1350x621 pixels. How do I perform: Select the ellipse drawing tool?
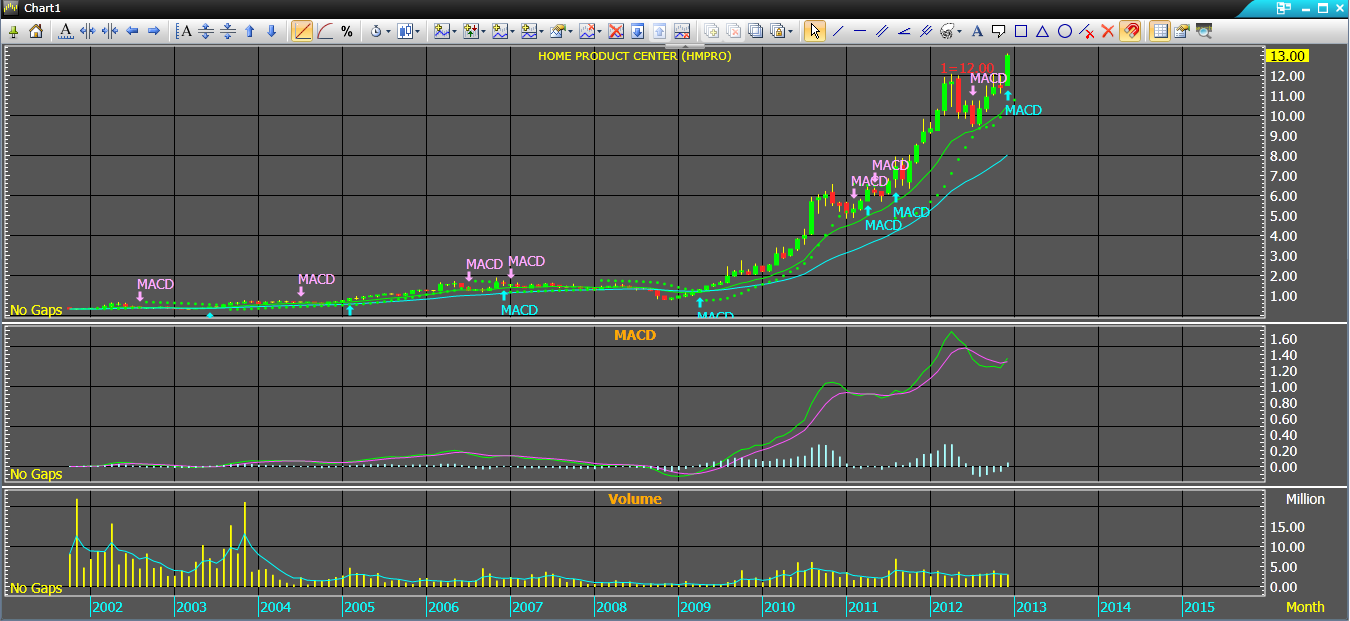point(1065,31)
